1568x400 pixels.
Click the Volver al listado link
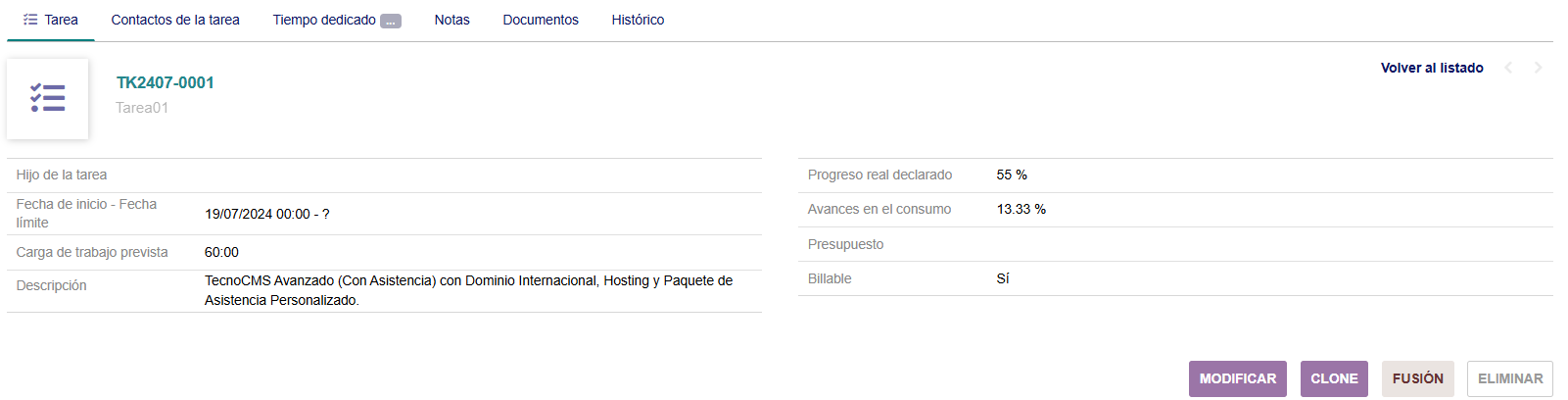1431,68
